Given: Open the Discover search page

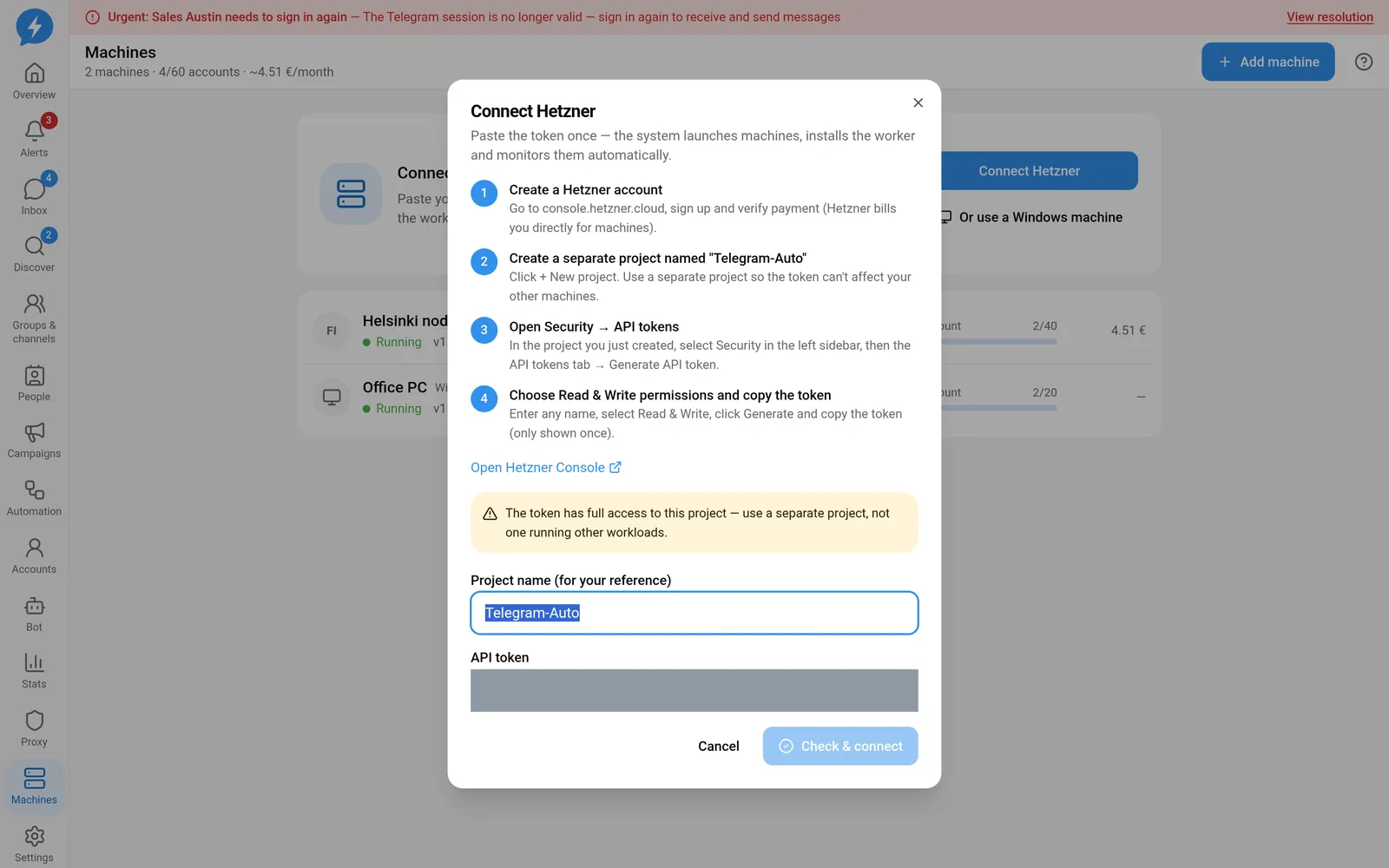Looking at the screenshot, I should (34, 254).
